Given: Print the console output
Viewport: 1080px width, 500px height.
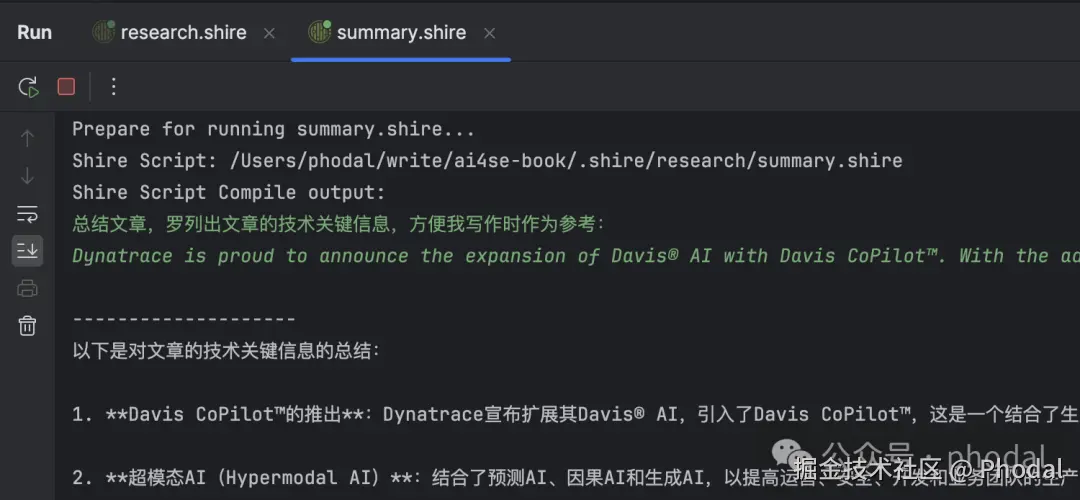Looking at the screenshot, I should click(x=27, y=288).
